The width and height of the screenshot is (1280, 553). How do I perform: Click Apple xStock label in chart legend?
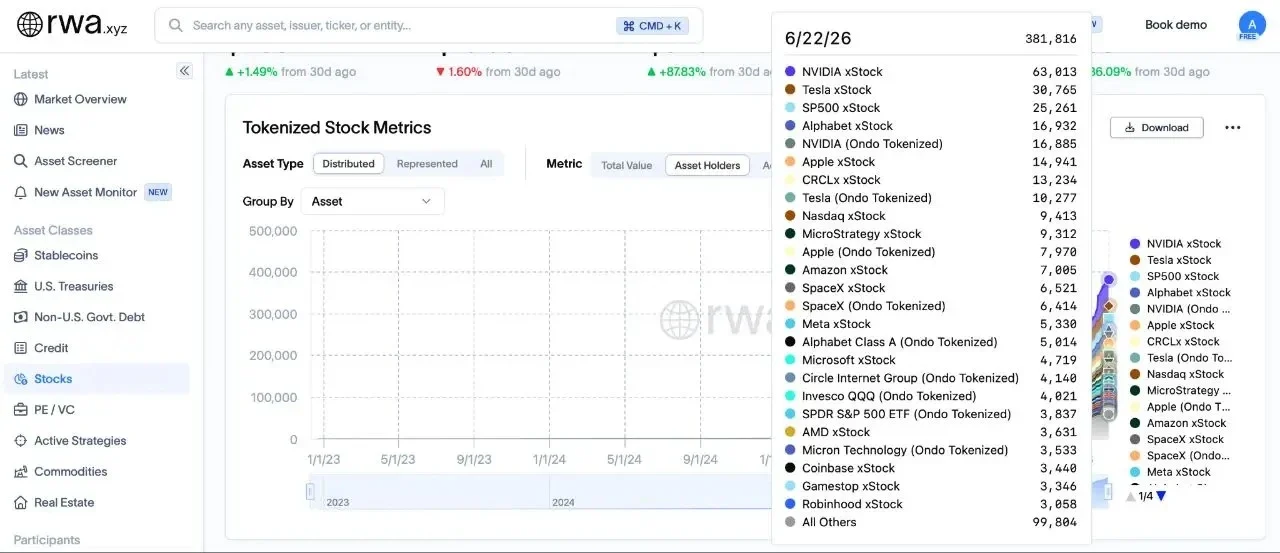pyautogui.click(x=1181, y=325)
